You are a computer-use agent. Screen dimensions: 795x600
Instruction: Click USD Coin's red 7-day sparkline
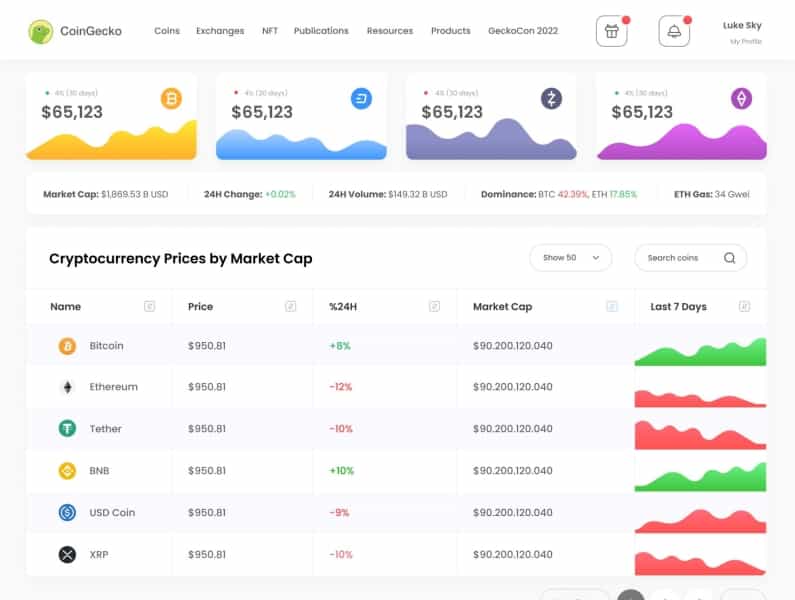[700, 522]
